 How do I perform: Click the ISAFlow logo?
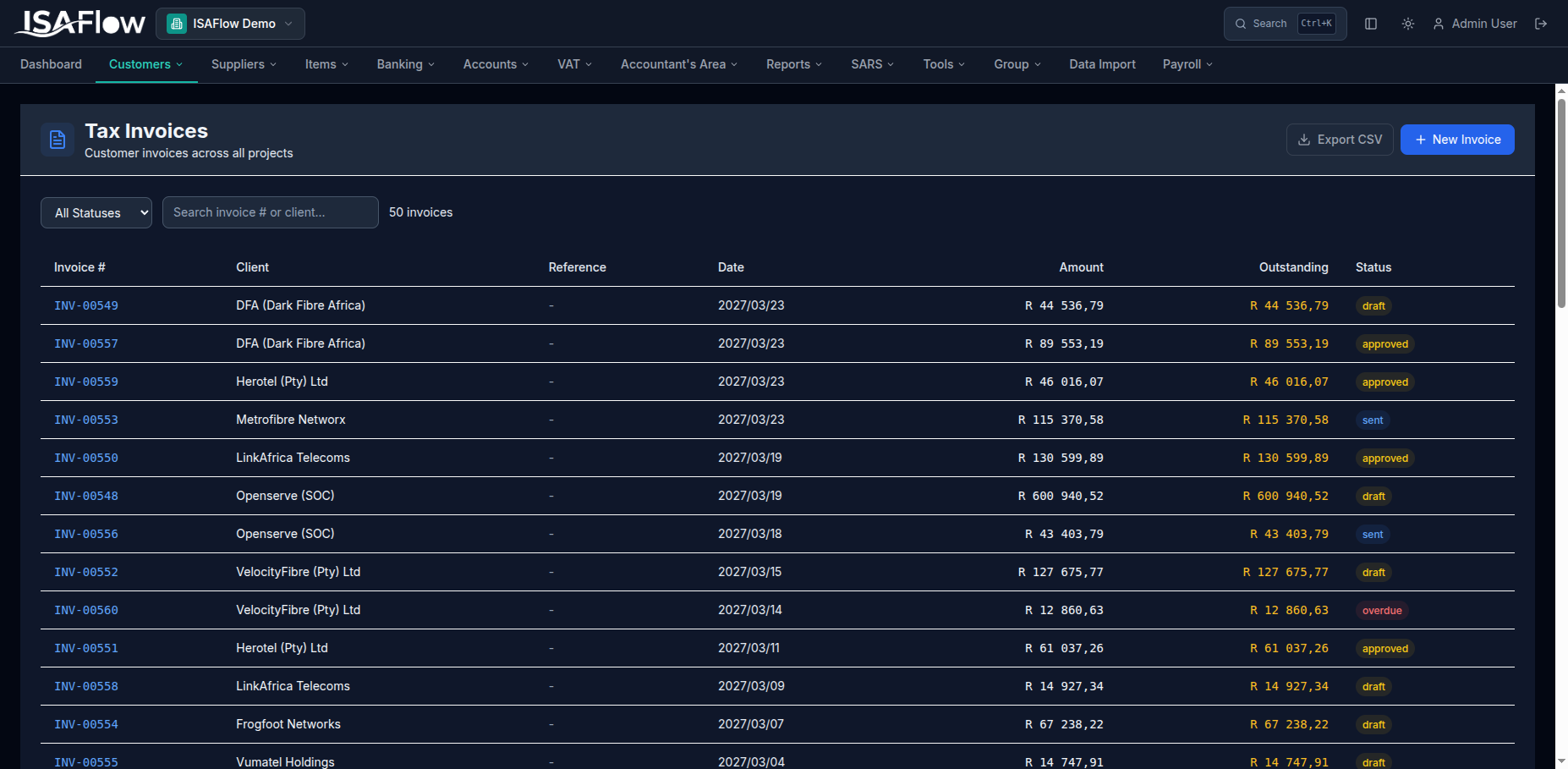[x=80, y=23]
